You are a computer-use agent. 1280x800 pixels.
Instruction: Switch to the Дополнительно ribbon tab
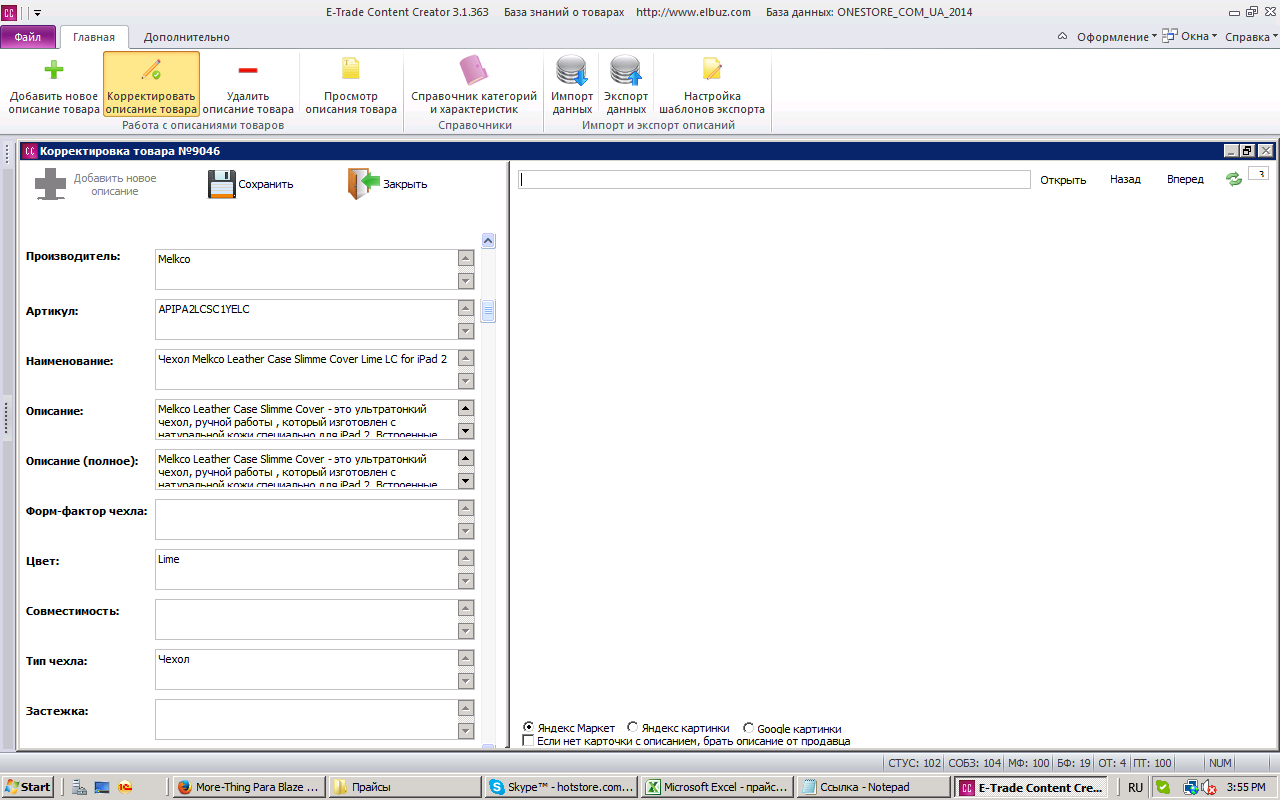tap(187, 37)
